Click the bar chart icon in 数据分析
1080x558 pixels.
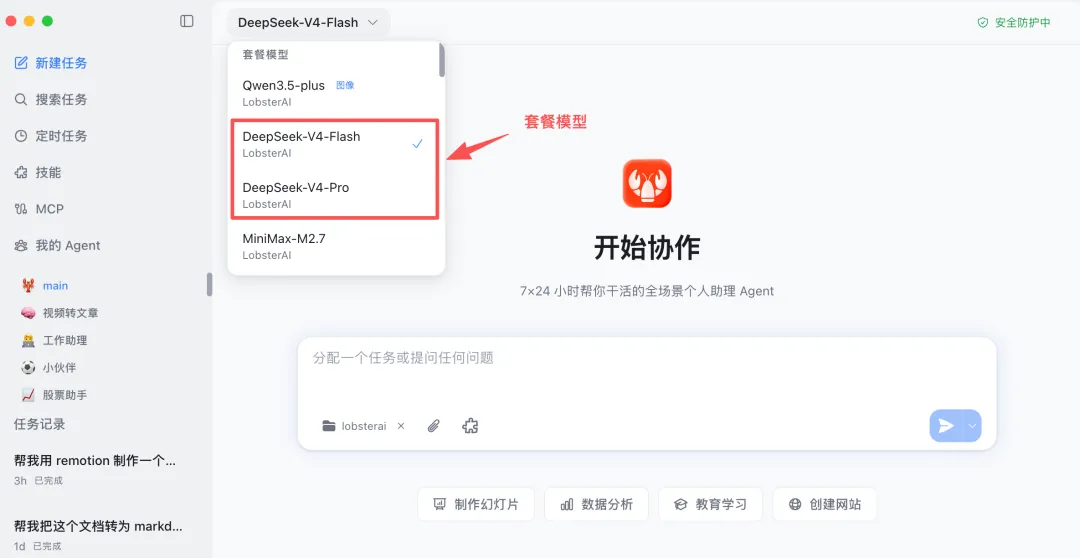tap(567, 504)
